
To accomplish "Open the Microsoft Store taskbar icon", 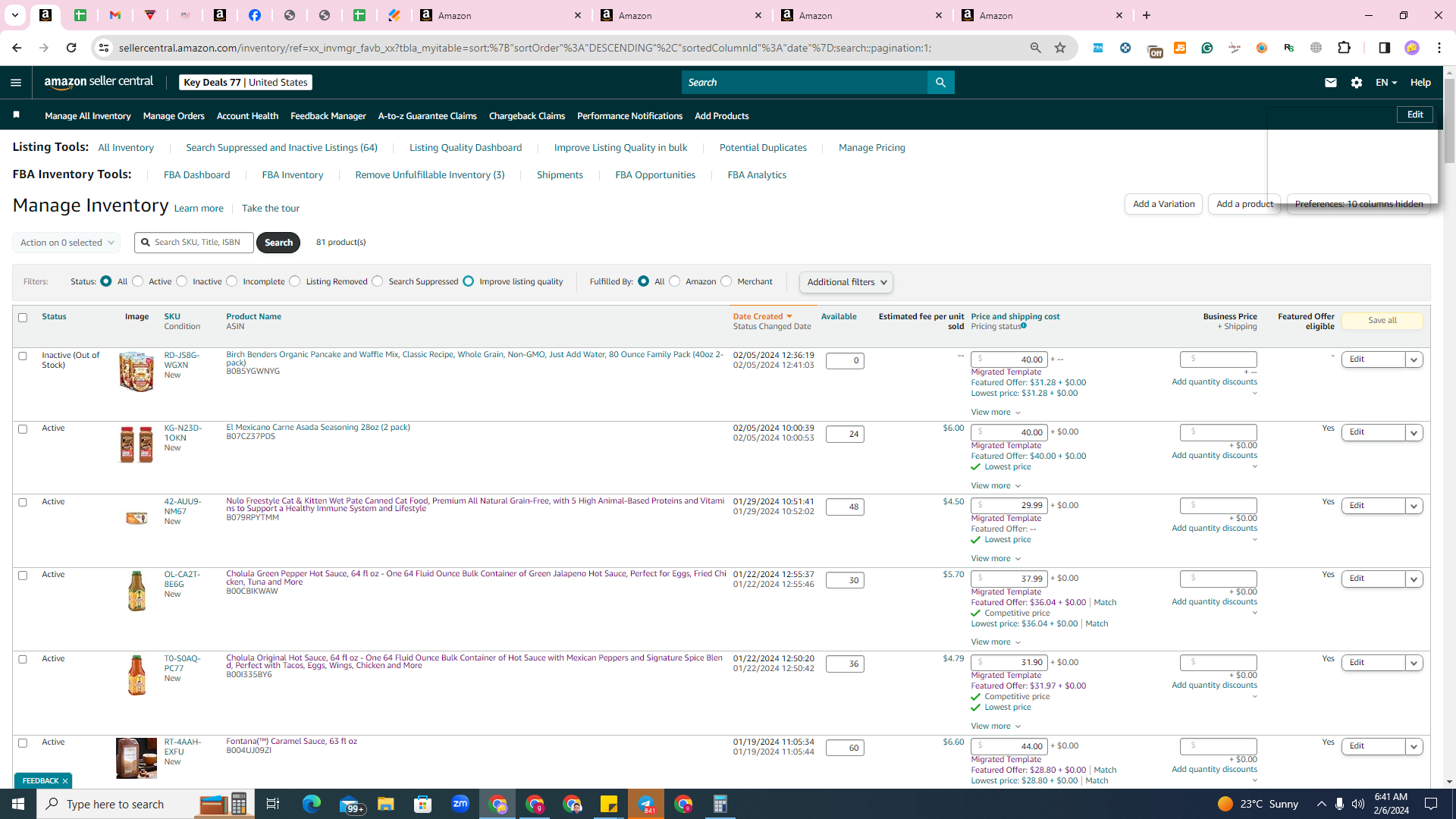I will (423, 804).
